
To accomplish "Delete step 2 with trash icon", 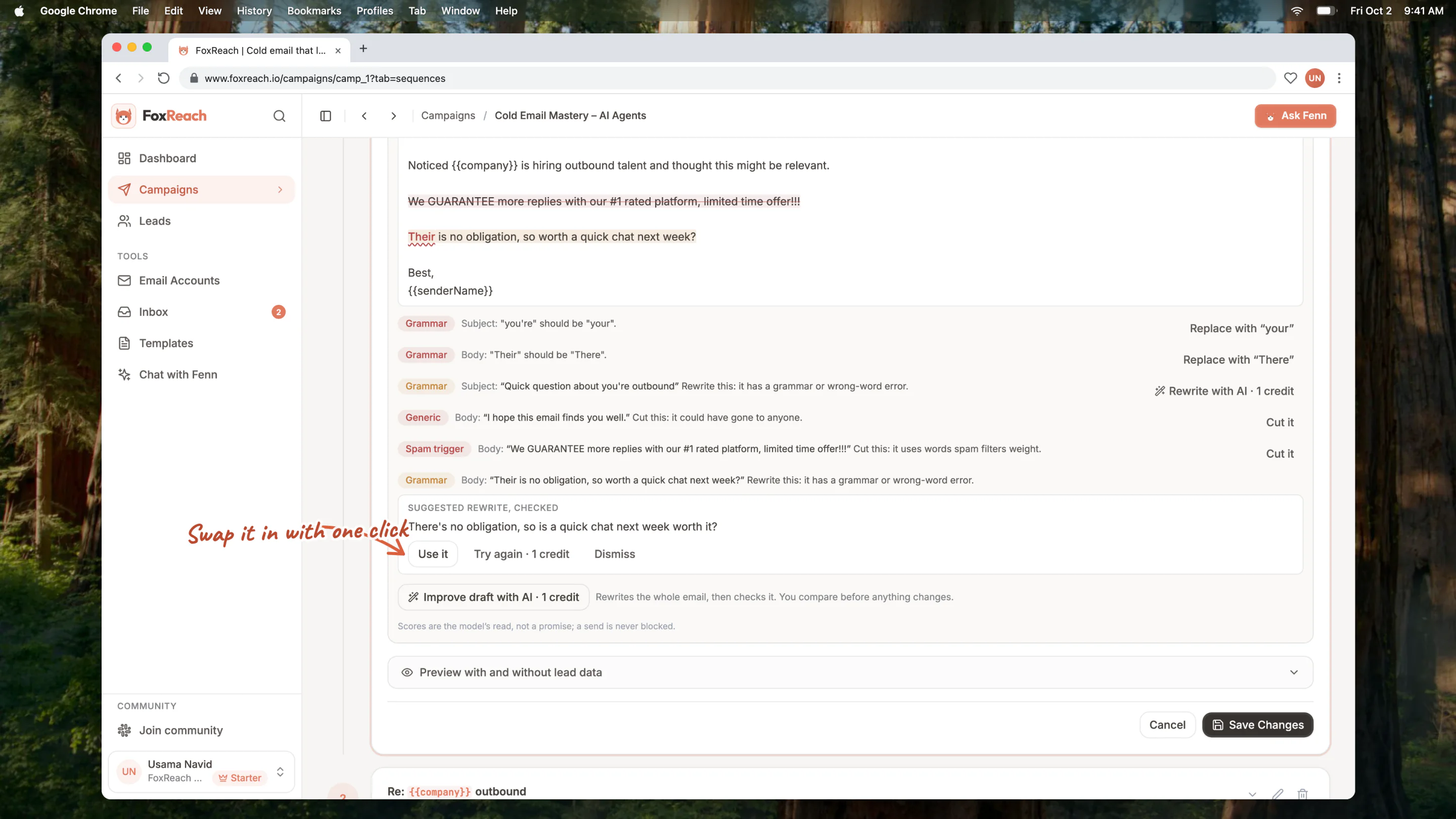I will (x=1303, y=793).
